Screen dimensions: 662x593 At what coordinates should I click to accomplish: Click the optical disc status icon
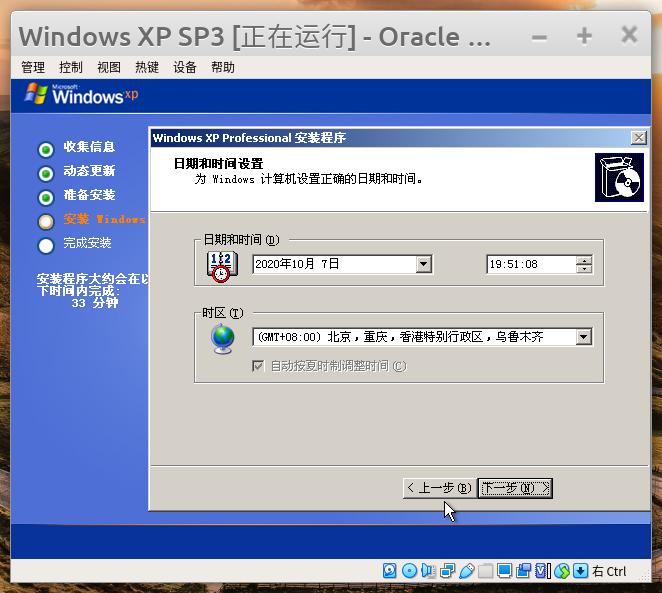409,571
